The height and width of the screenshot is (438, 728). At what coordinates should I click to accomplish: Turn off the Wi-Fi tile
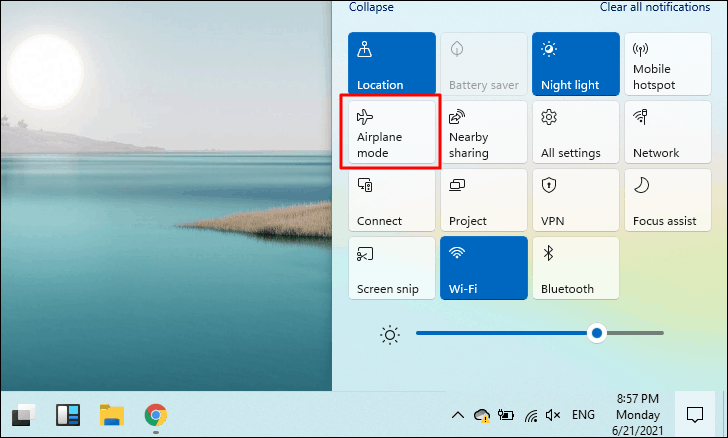tap(484, 268)
